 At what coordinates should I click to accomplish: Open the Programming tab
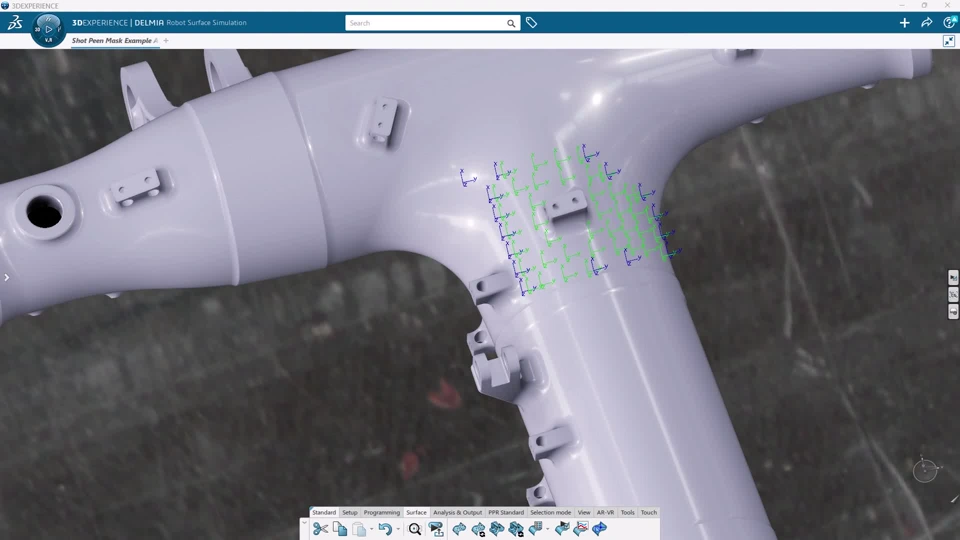(381, 512)
